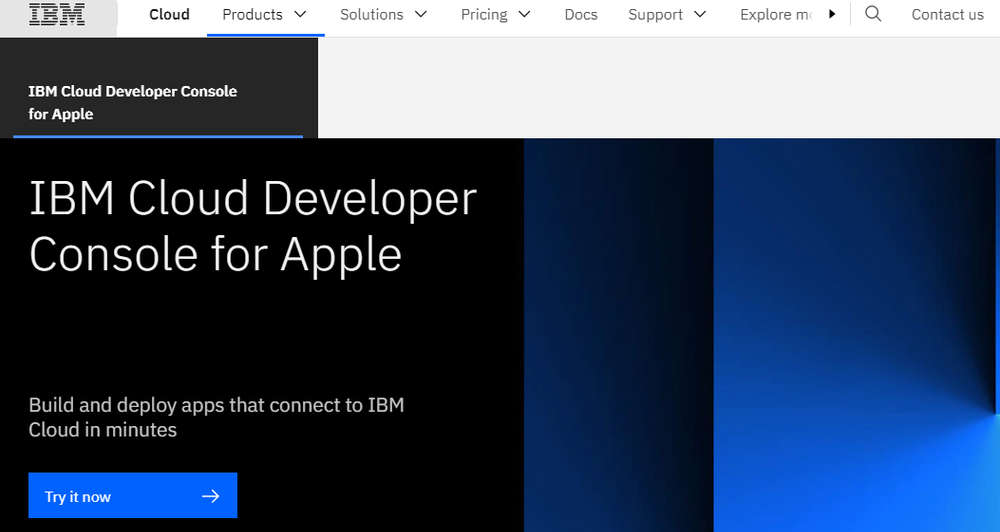Open the Explore more menu item
The width and height of the screenshot is (1000, 532).
pos(776,14)
